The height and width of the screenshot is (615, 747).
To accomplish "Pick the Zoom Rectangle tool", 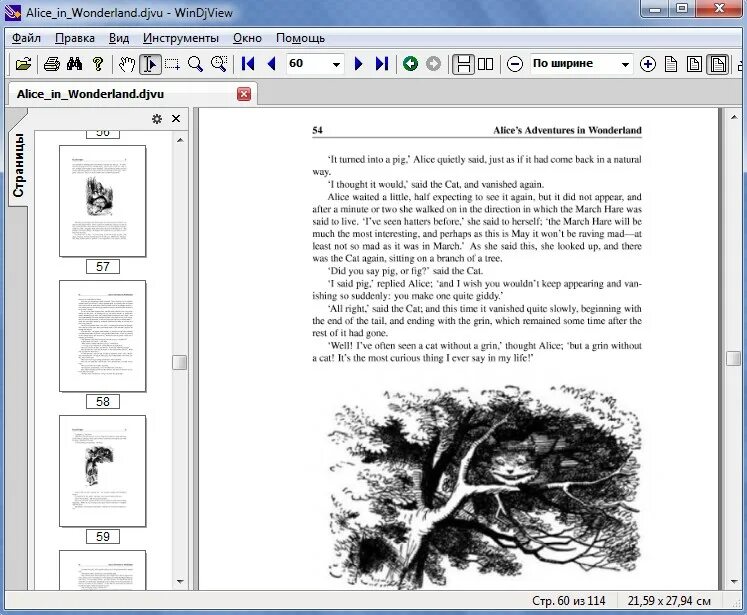I will [219, 64].
